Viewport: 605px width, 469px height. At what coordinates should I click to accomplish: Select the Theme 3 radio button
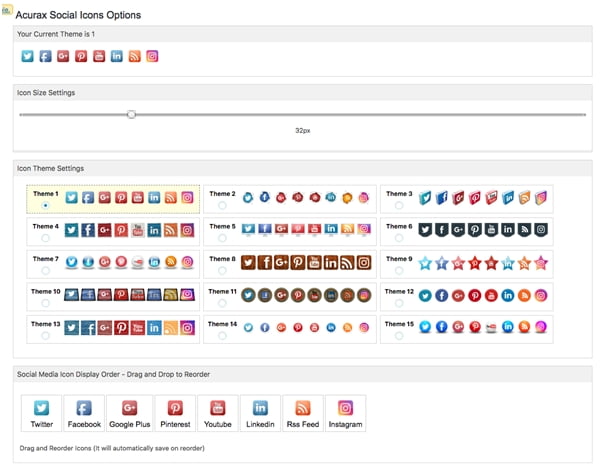tap(399, 205)
